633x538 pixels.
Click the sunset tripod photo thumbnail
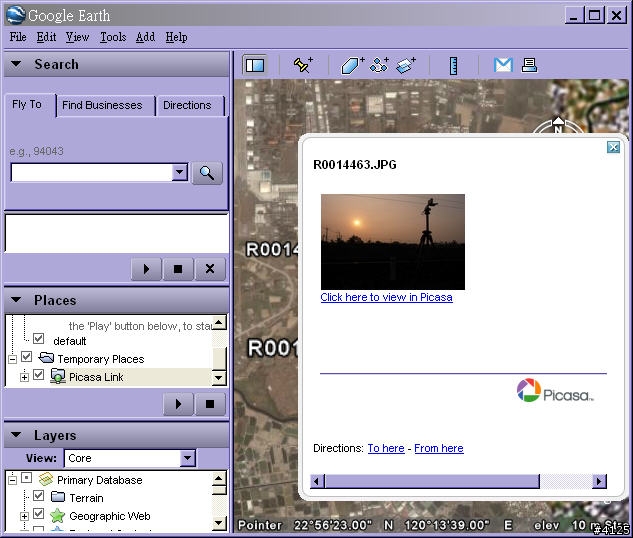[393, 242]
